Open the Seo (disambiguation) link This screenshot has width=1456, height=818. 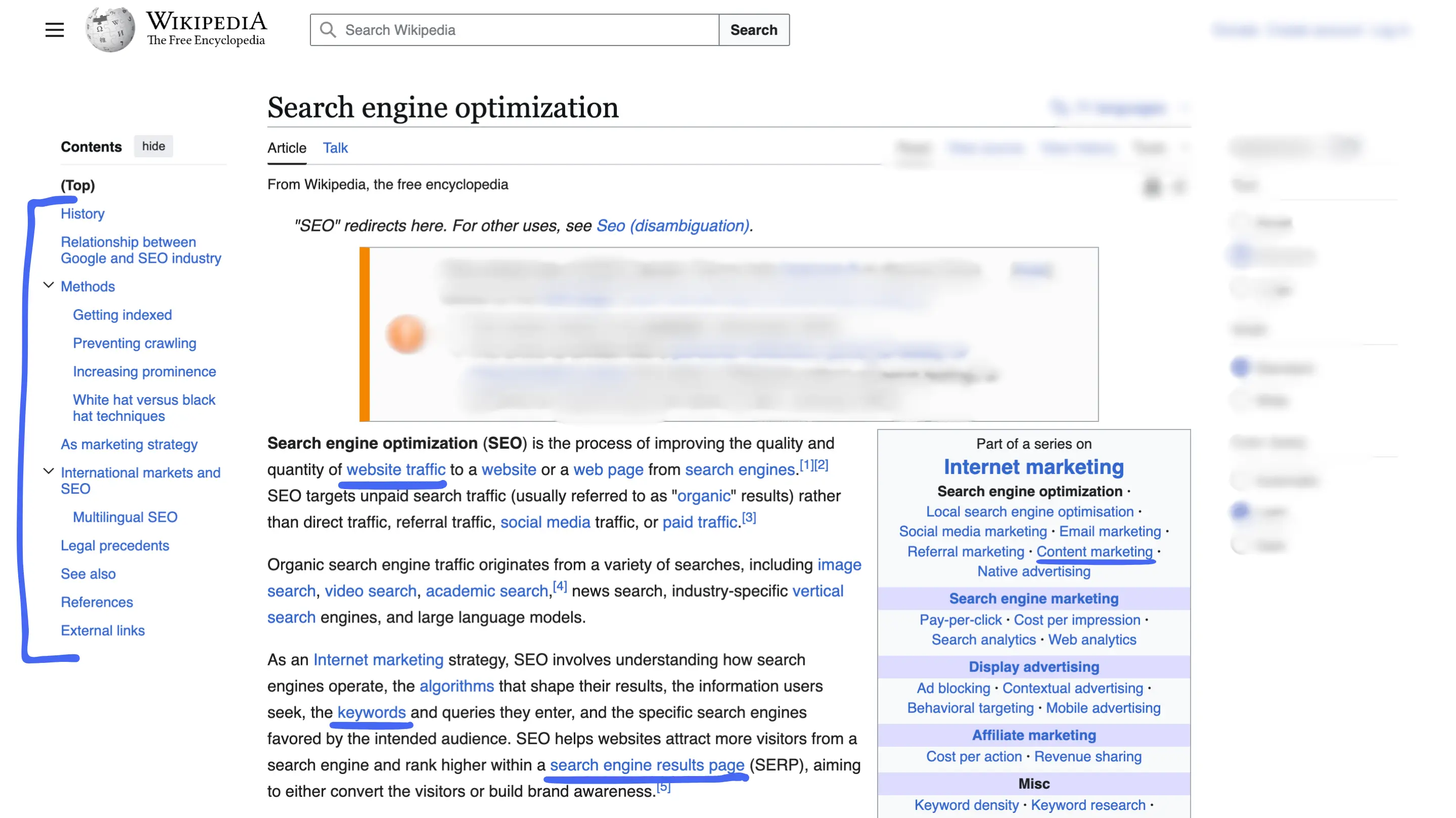[x=672, y=226]
